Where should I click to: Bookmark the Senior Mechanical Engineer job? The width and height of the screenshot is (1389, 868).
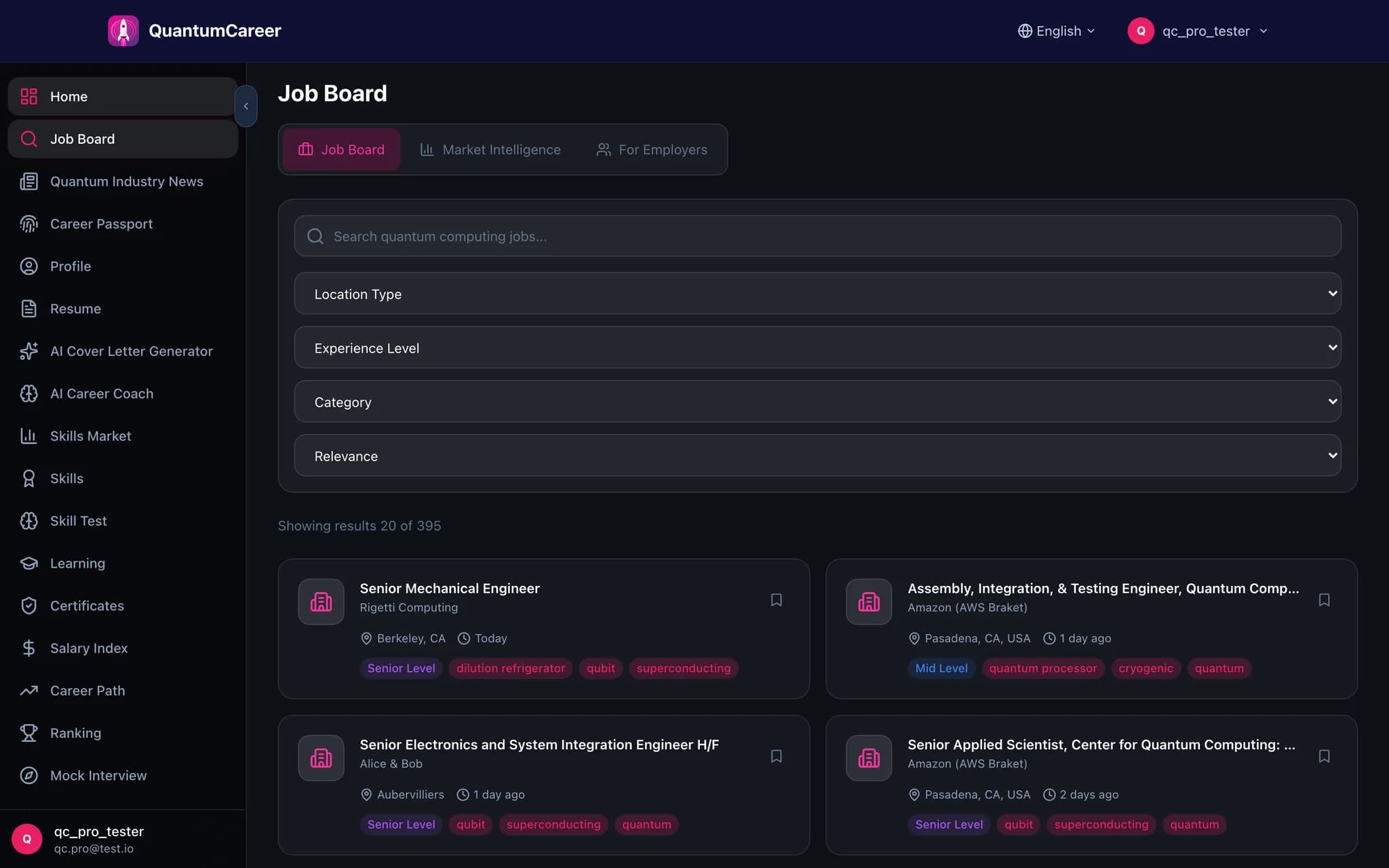coord(776,600)
